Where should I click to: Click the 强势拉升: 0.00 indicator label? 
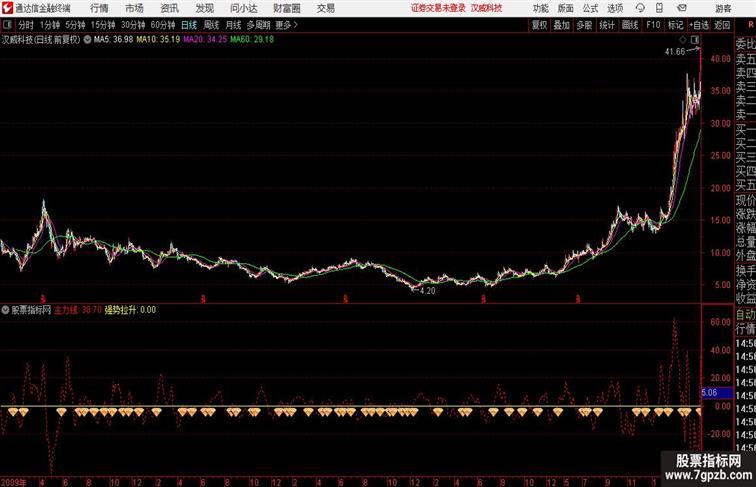130,310
